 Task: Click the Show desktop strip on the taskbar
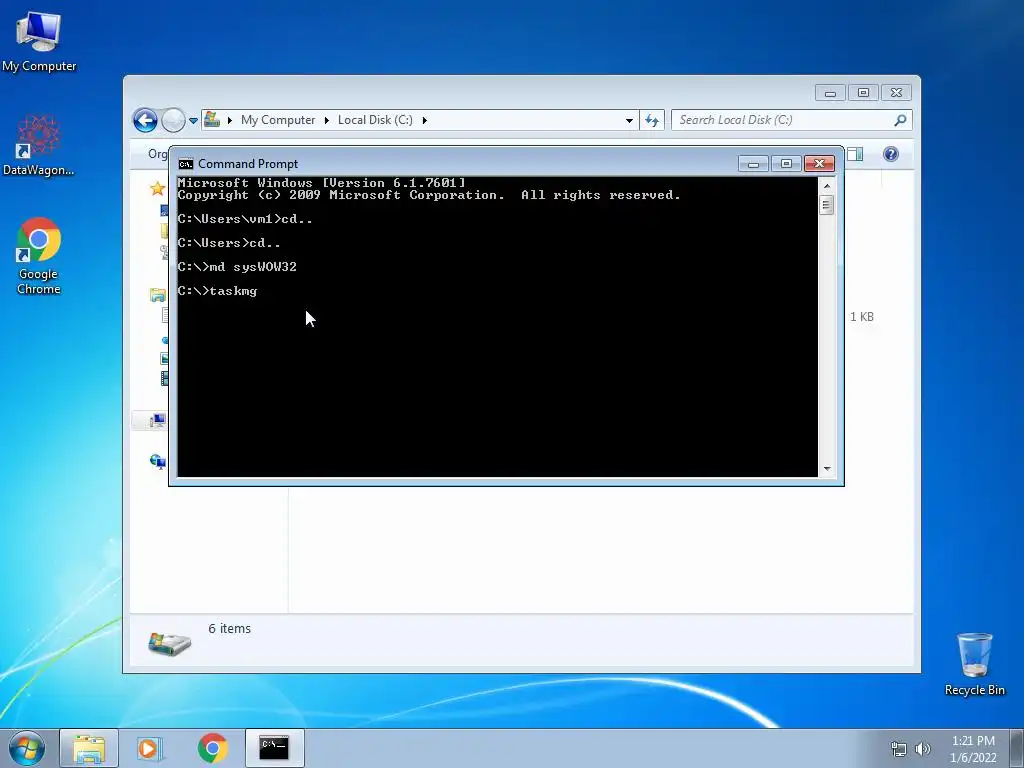[x=1017, y=748]
